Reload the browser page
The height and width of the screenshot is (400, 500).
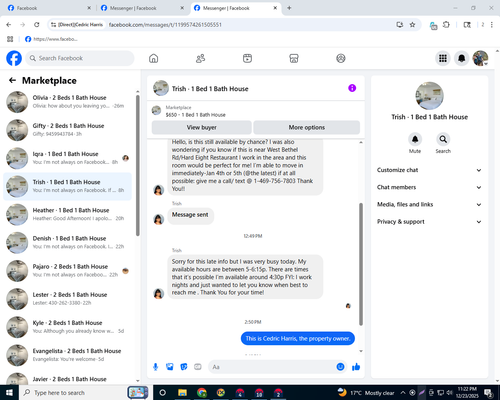37,25
